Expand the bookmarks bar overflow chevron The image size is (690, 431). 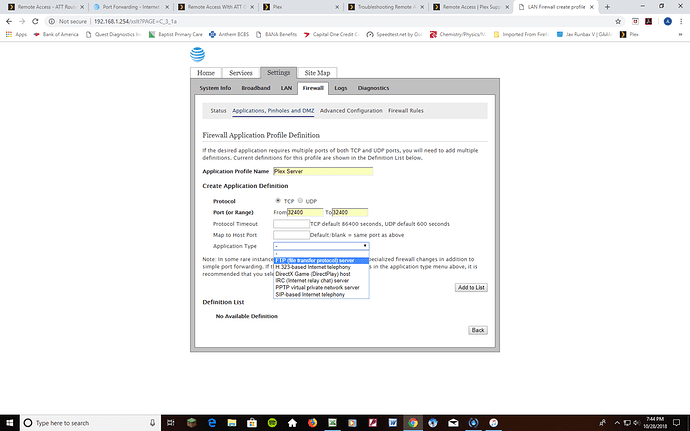pyautogui.click(x=681, y=34)
